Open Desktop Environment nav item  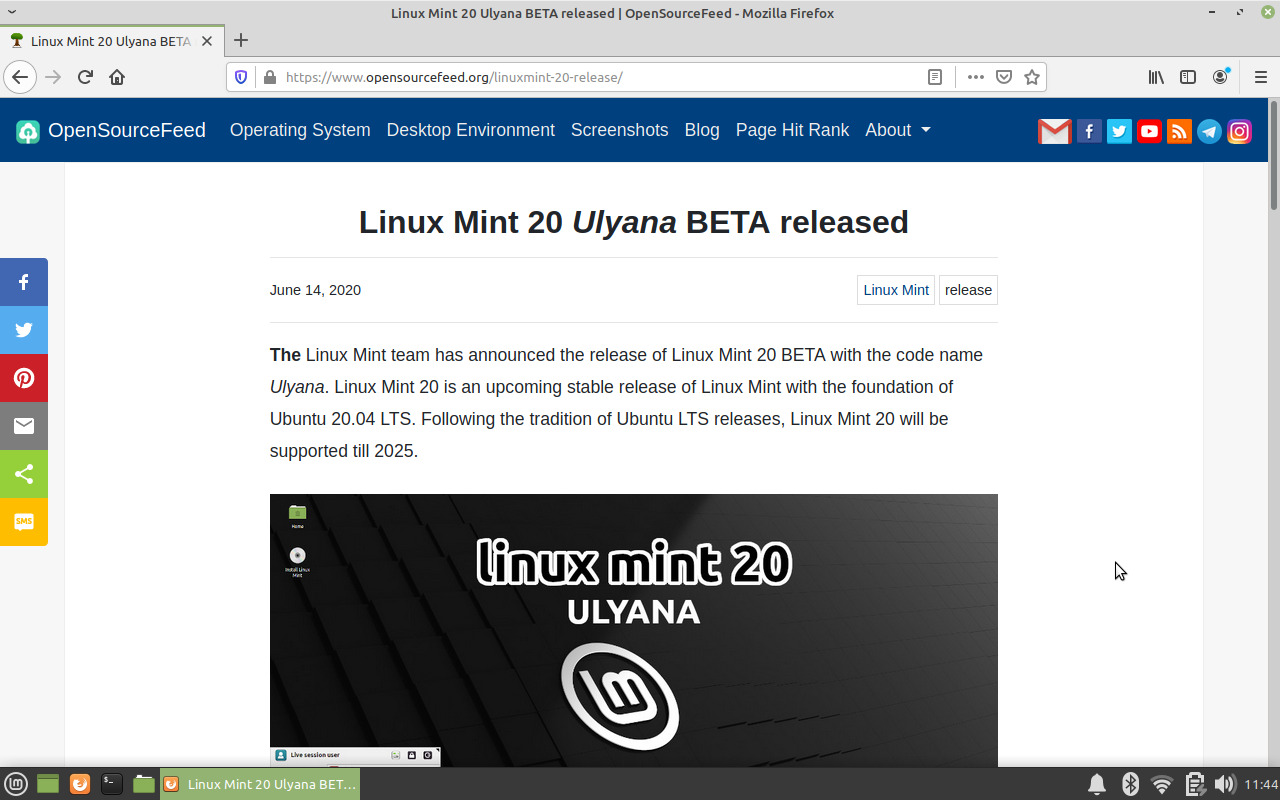point(471,130)
